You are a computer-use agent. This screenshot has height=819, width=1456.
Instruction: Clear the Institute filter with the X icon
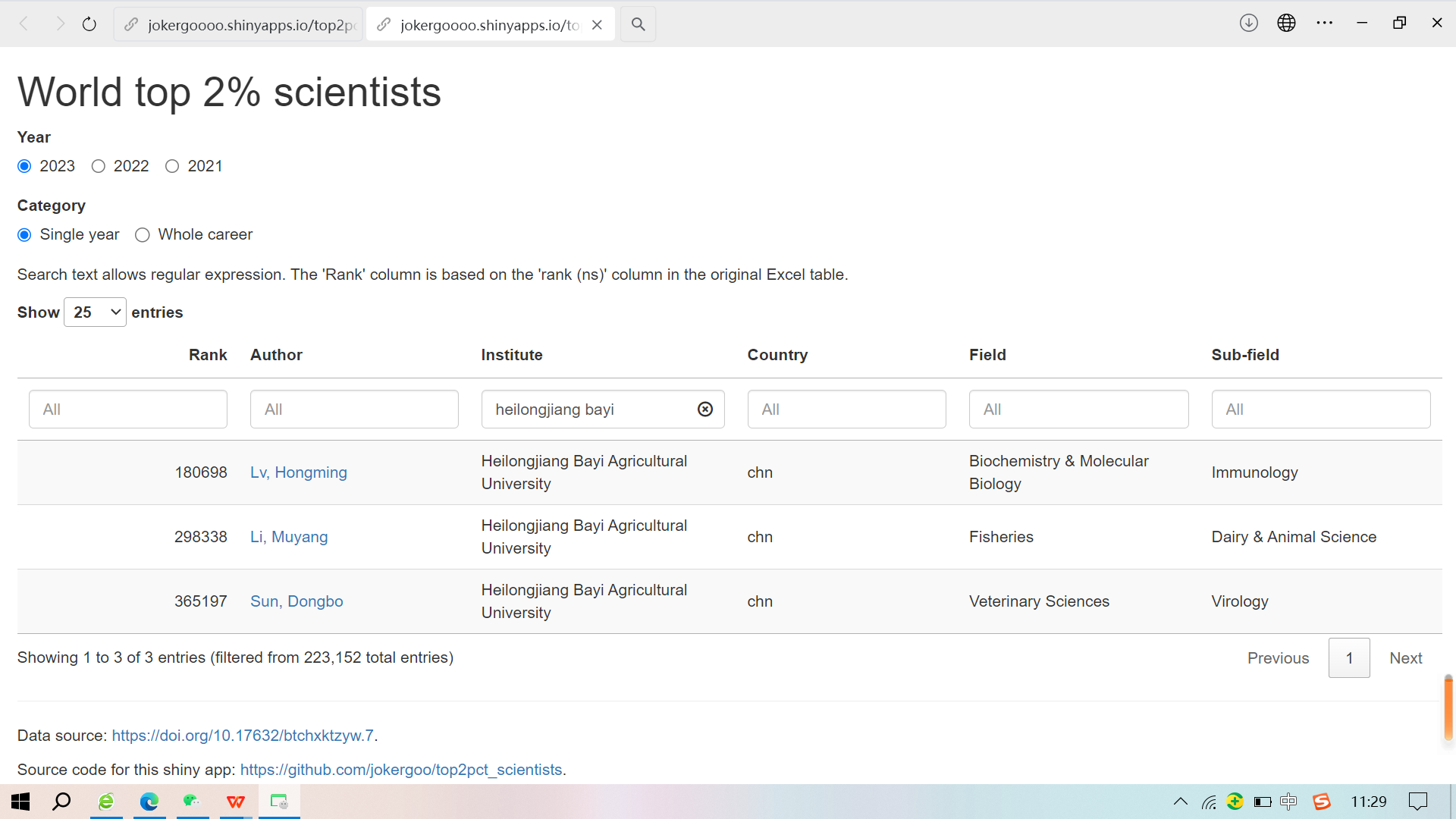704,409
